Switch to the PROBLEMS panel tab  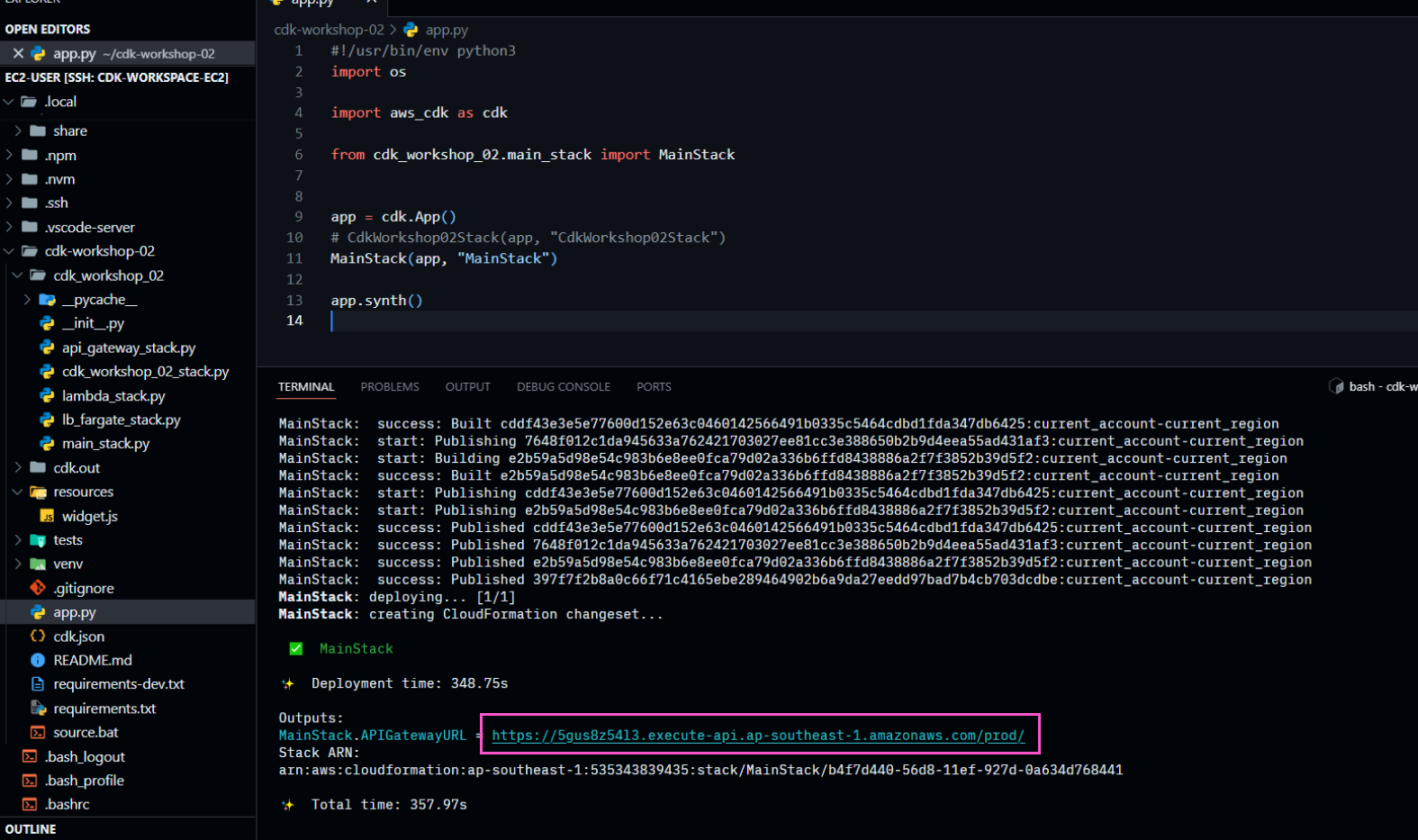coord(390,387)
